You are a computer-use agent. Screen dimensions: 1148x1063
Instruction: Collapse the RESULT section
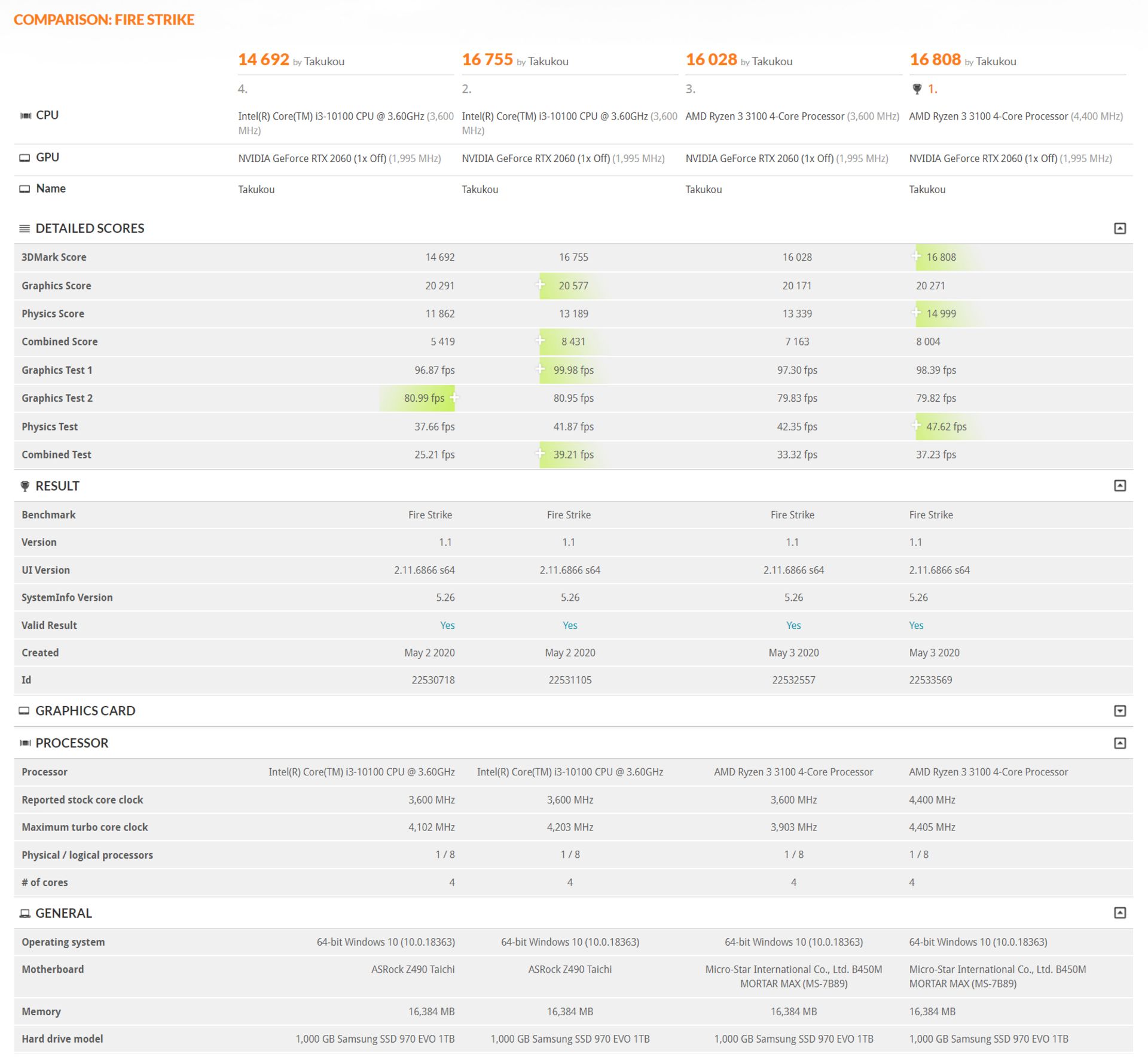1120,486
